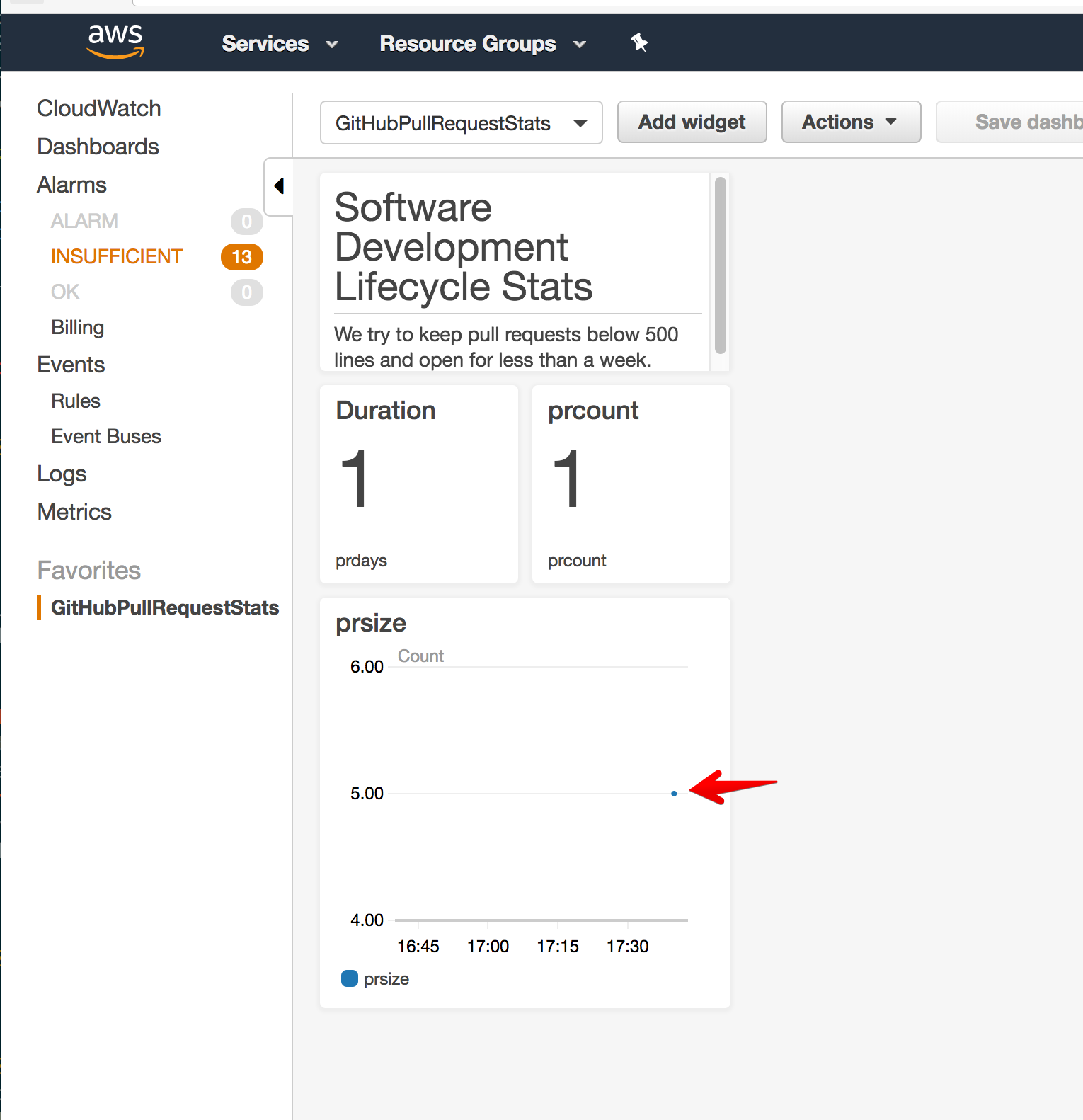This screenshot has height=1120, width=1083.
Task: Open Metrics in the sidebar
Action: pos(74,512)
